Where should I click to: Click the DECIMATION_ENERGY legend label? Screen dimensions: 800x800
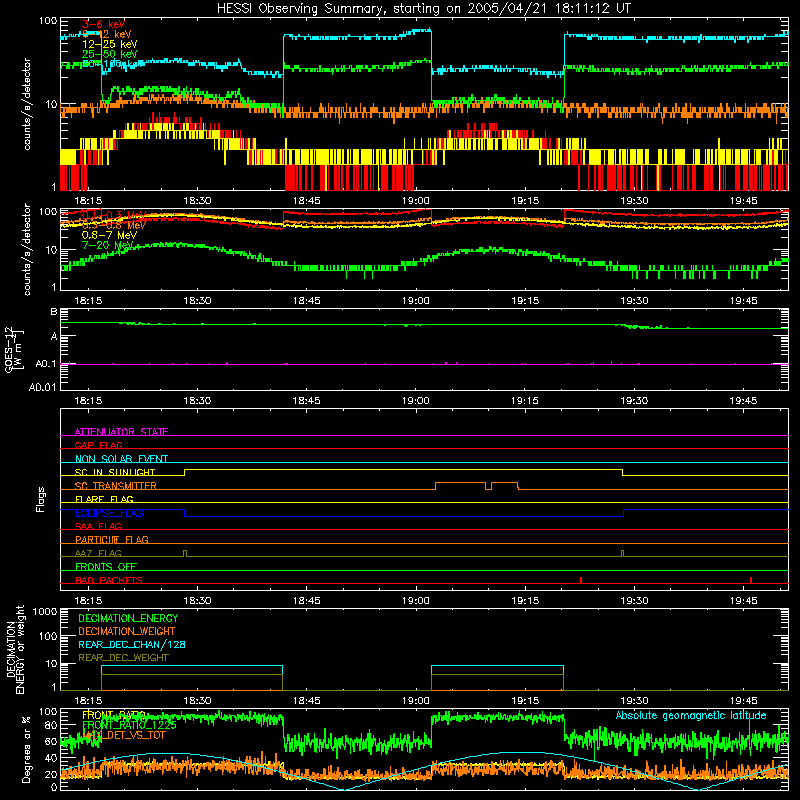pos(128,618)
